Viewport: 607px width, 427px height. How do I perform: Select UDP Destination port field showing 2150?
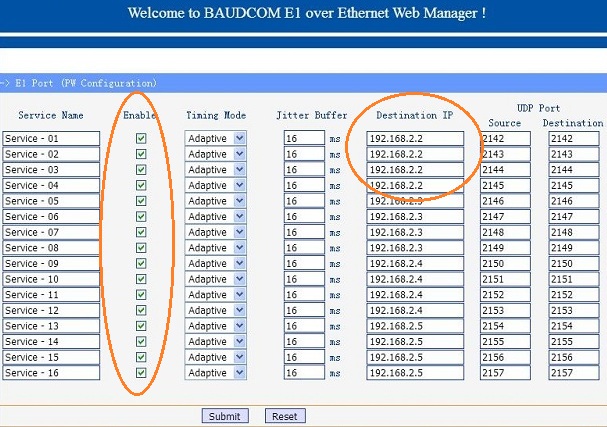click(x=573, y=263)
